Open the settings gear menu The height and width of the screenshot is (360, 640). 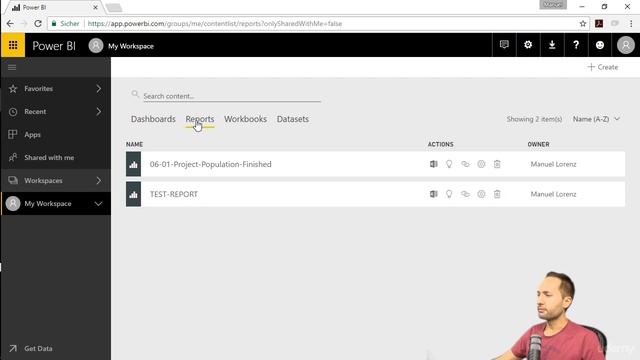coord(528,45)
